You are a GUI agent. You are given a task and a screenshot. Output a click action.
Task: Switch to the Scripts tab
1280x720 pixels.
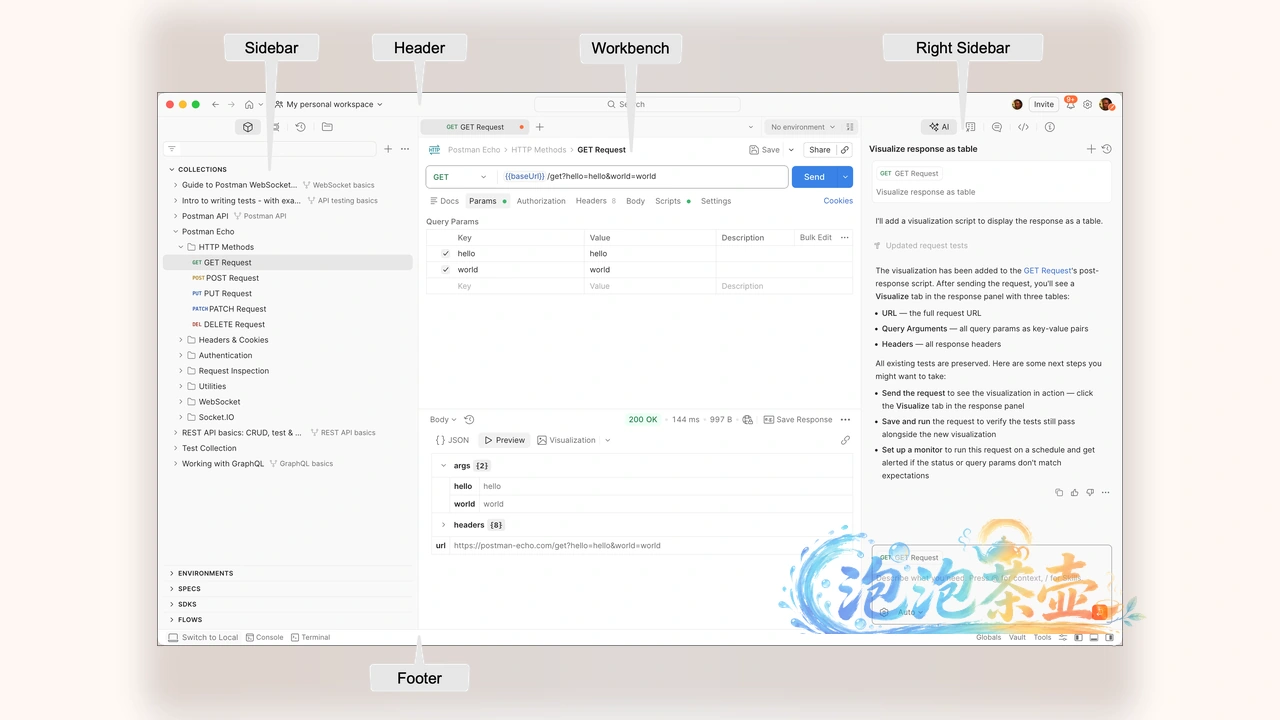coord(672,201)
